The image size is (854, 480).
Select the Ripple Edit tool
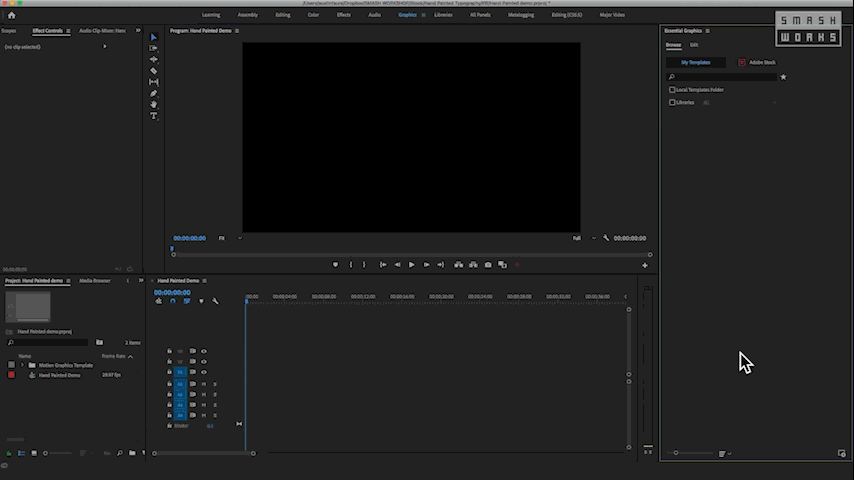point(154,59)
